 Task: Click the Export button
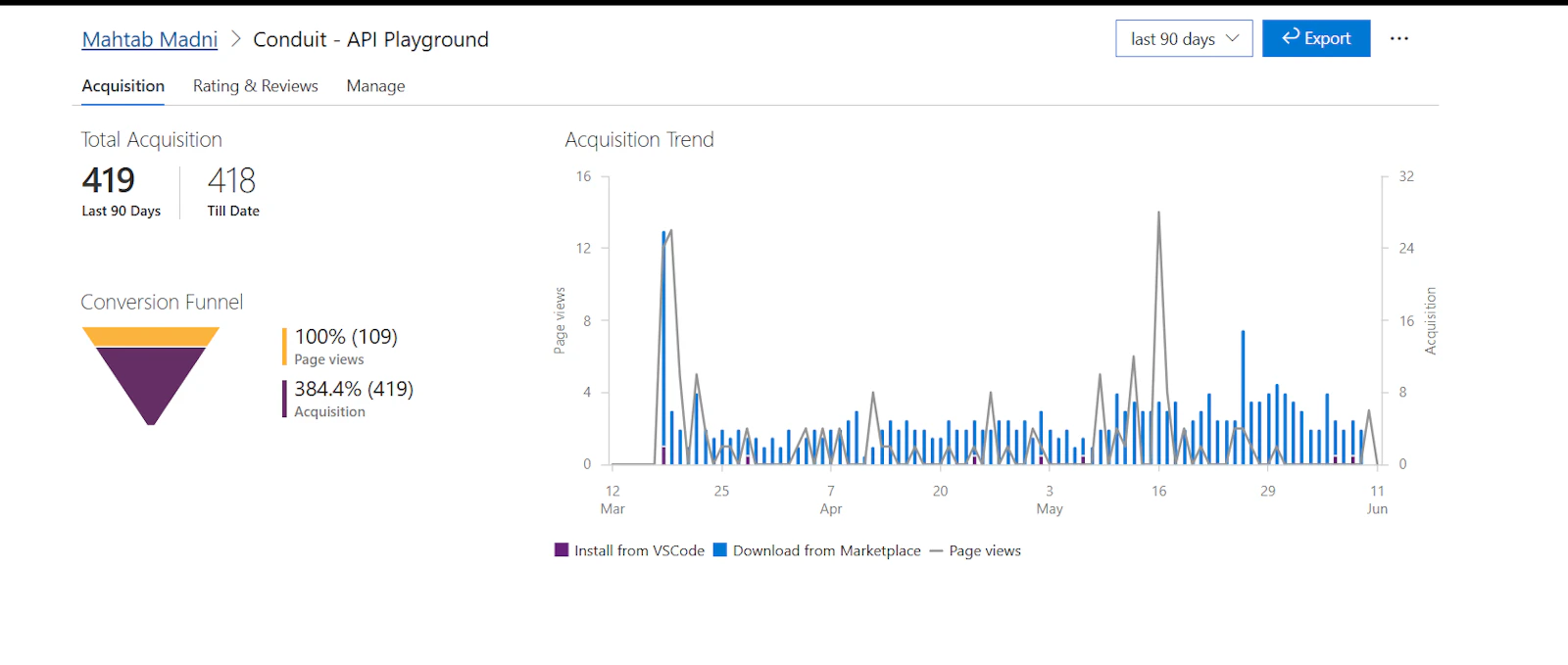coord(1316,38)
